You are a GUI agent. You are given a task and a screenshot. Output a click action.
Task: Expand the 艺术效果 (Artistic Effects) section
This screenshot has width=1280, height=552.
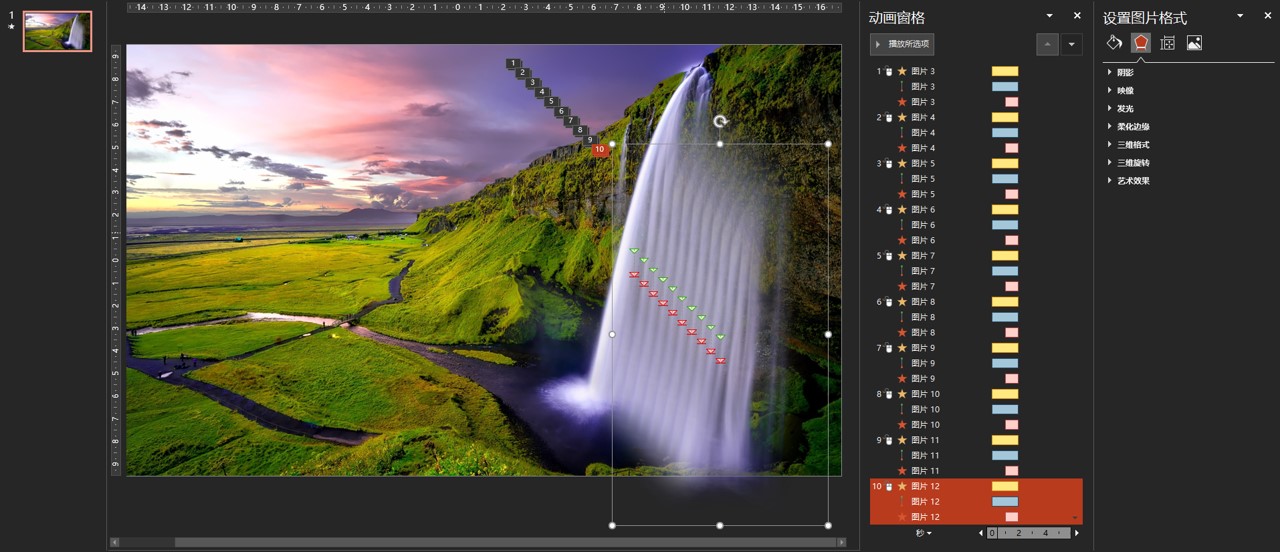click(x=1132, y=181)
